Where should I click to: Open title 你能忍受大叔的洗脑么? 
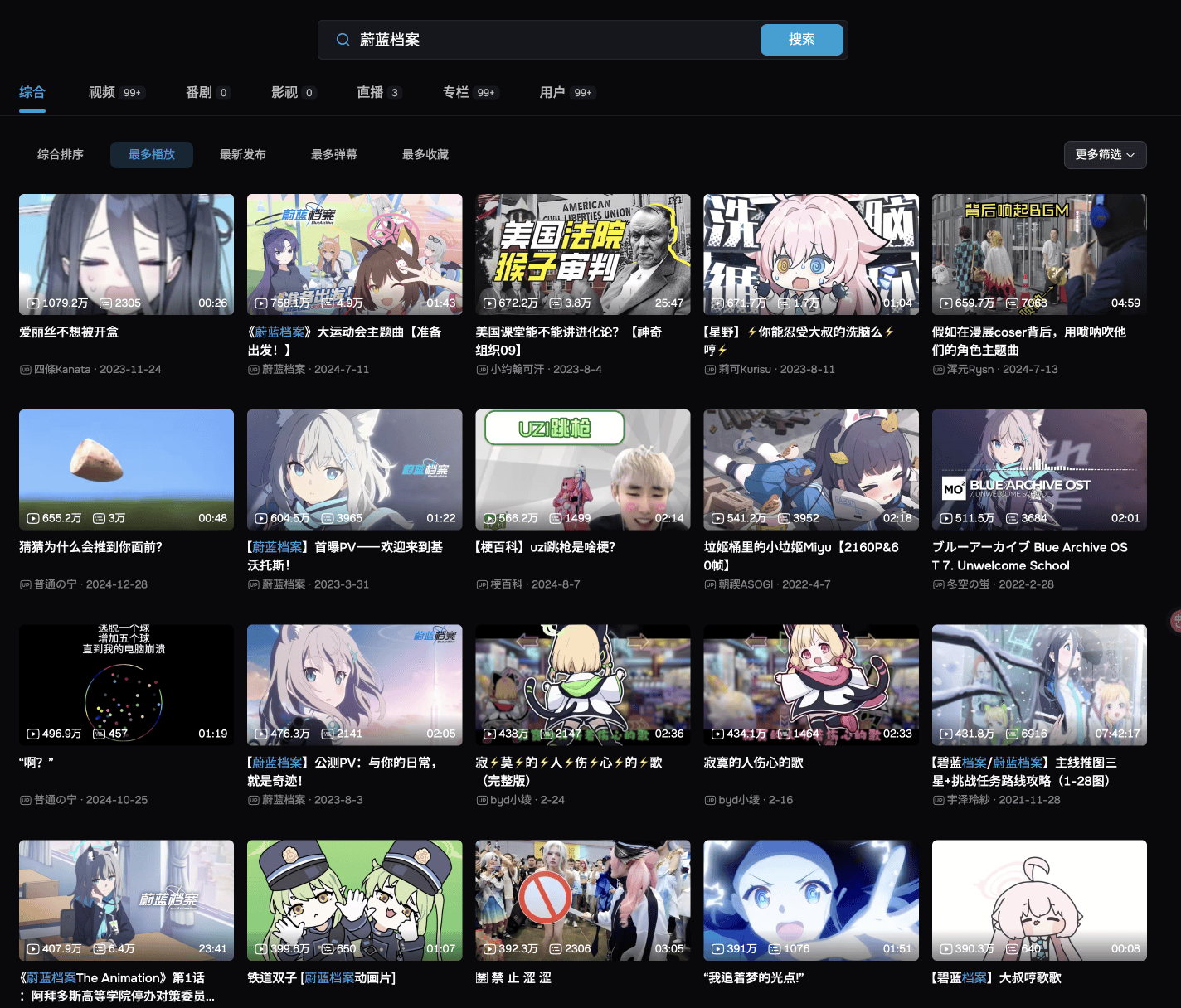(799, 341)
